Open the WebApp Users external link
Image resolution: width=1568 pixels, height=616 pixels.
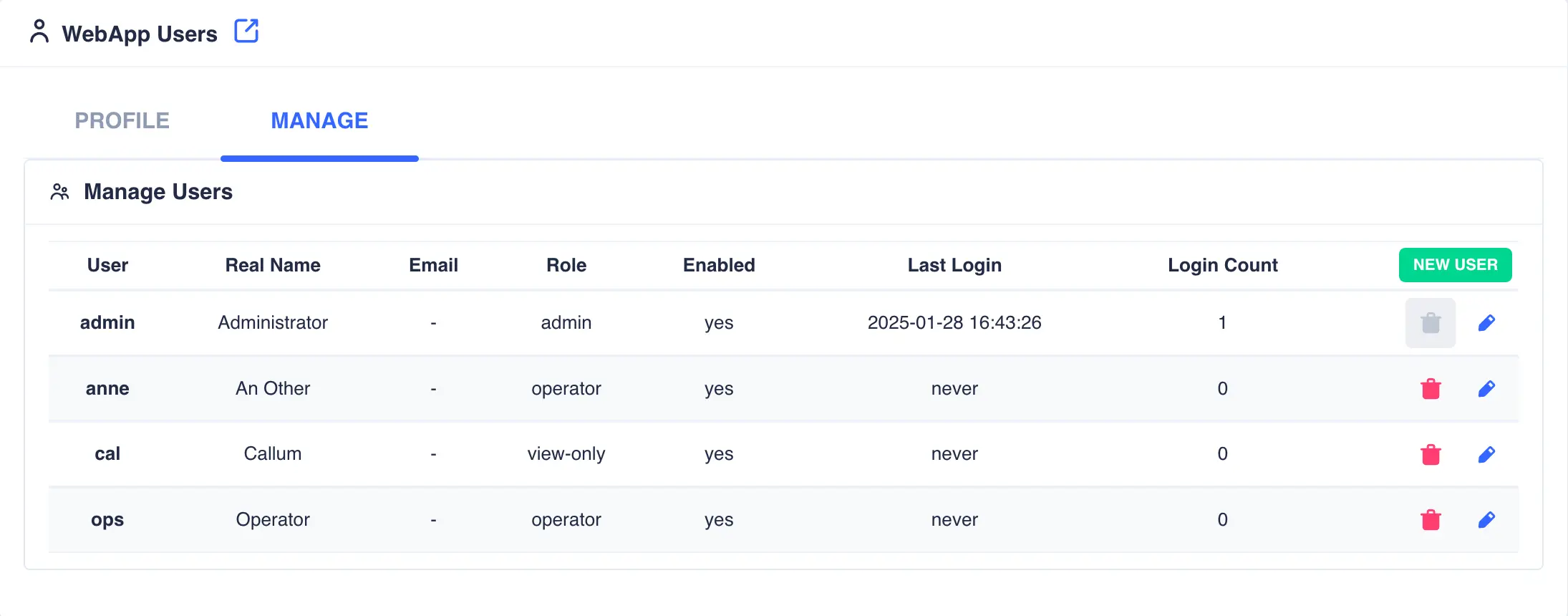coord(246,31)
